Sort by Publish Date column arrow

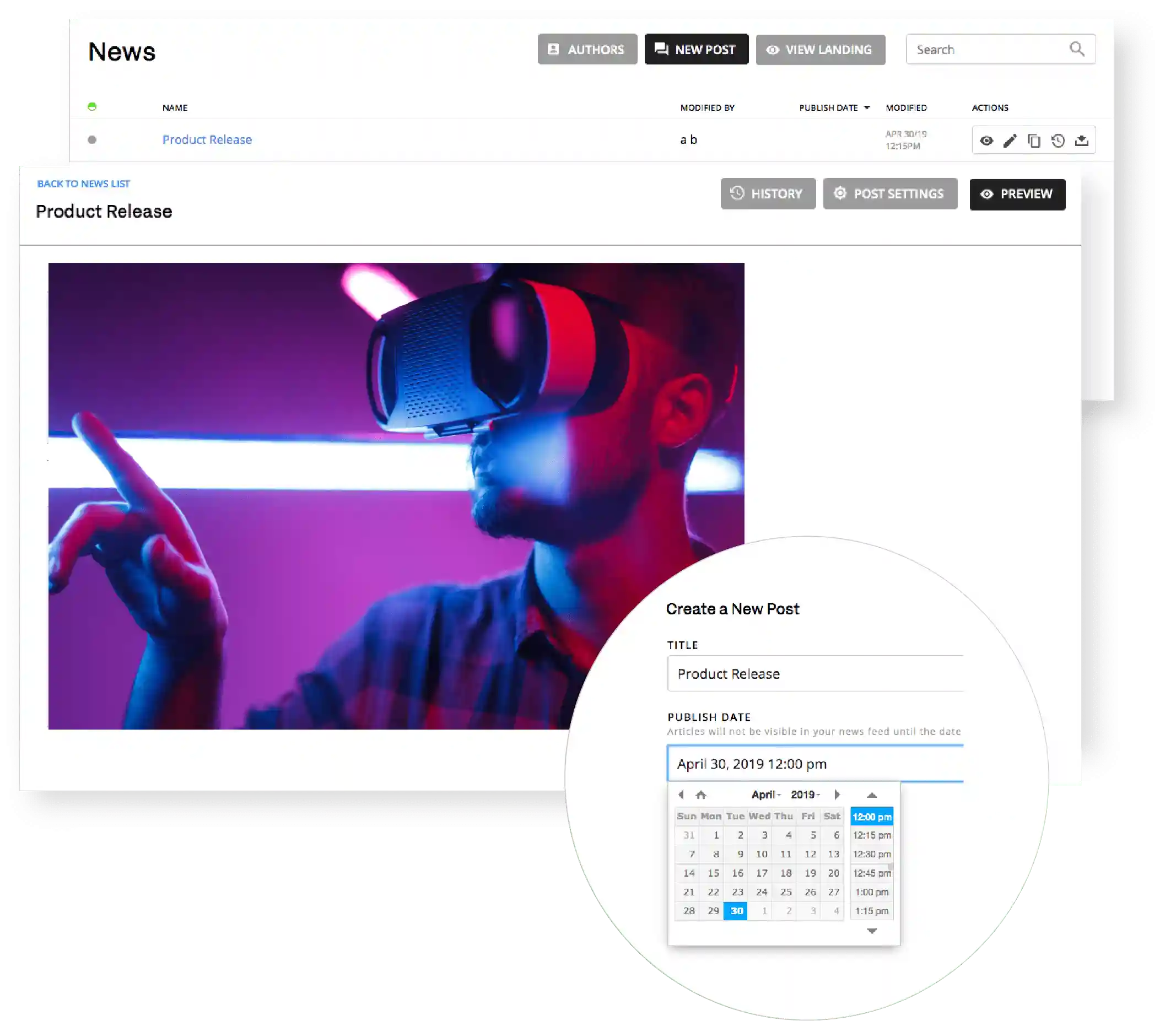[x=867, y=107]
